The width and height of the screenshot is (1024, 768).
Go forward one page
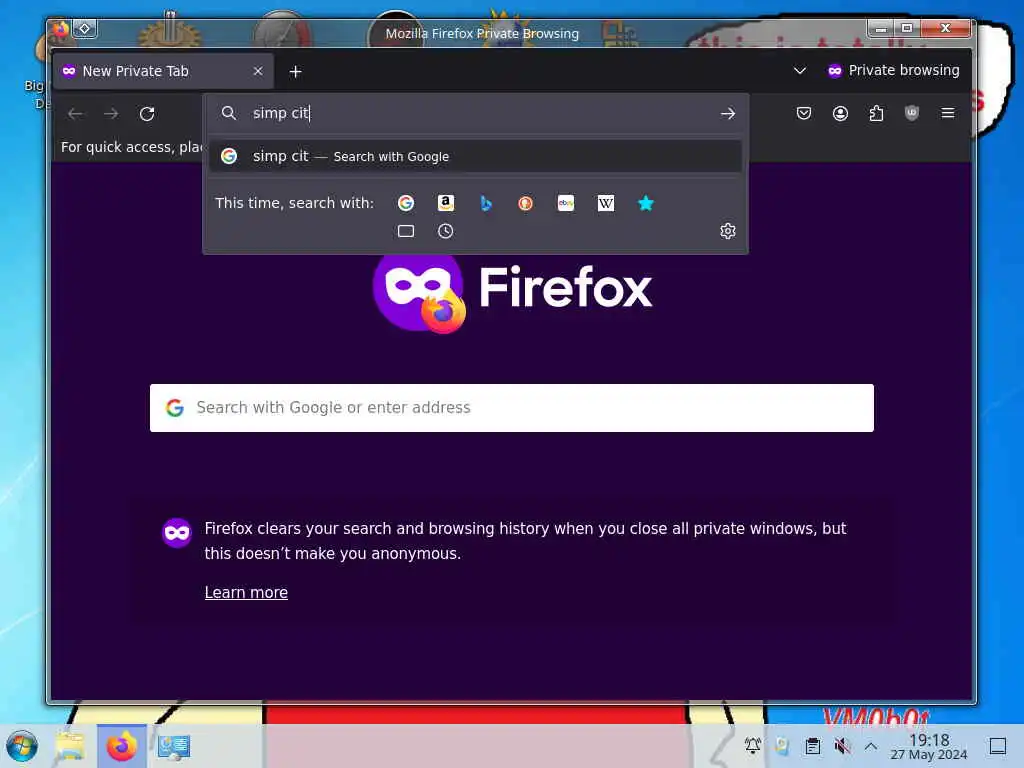coord(111,114)
